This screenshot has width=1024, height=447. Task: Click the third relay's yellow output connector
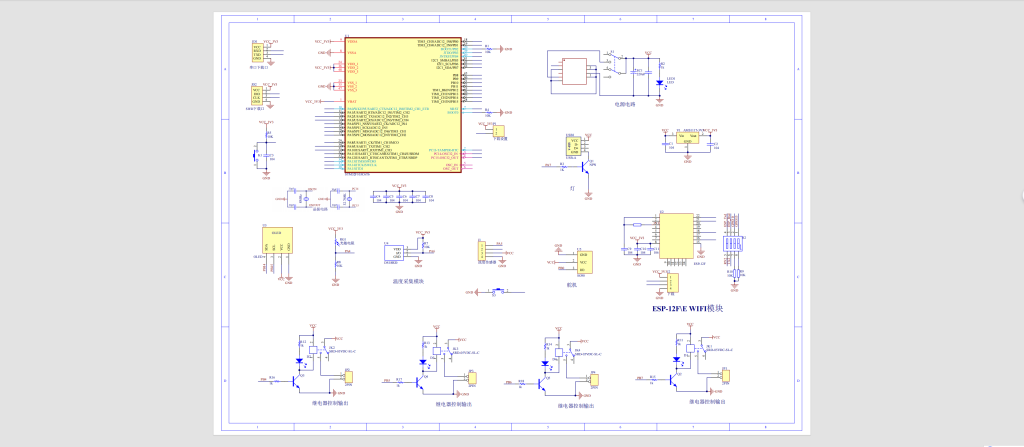click(x=593, y=379)
